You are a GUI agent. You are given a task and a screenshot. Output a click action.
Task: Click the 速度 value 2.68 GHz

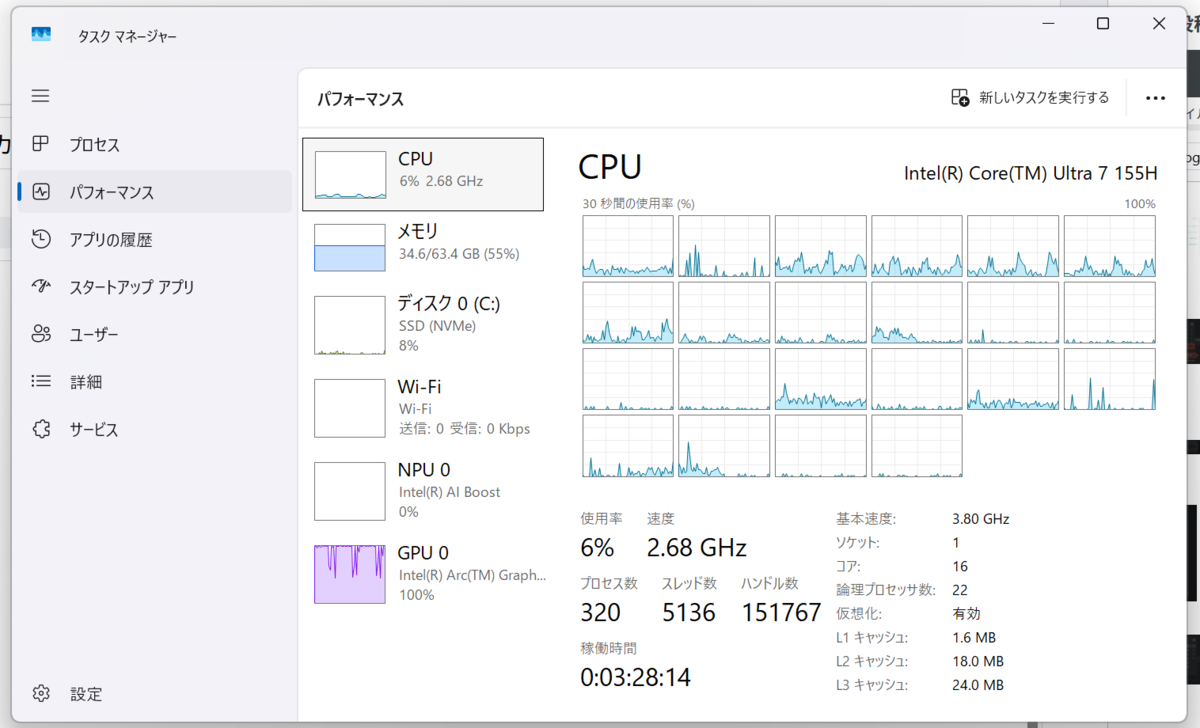click(x=697, y=548)
